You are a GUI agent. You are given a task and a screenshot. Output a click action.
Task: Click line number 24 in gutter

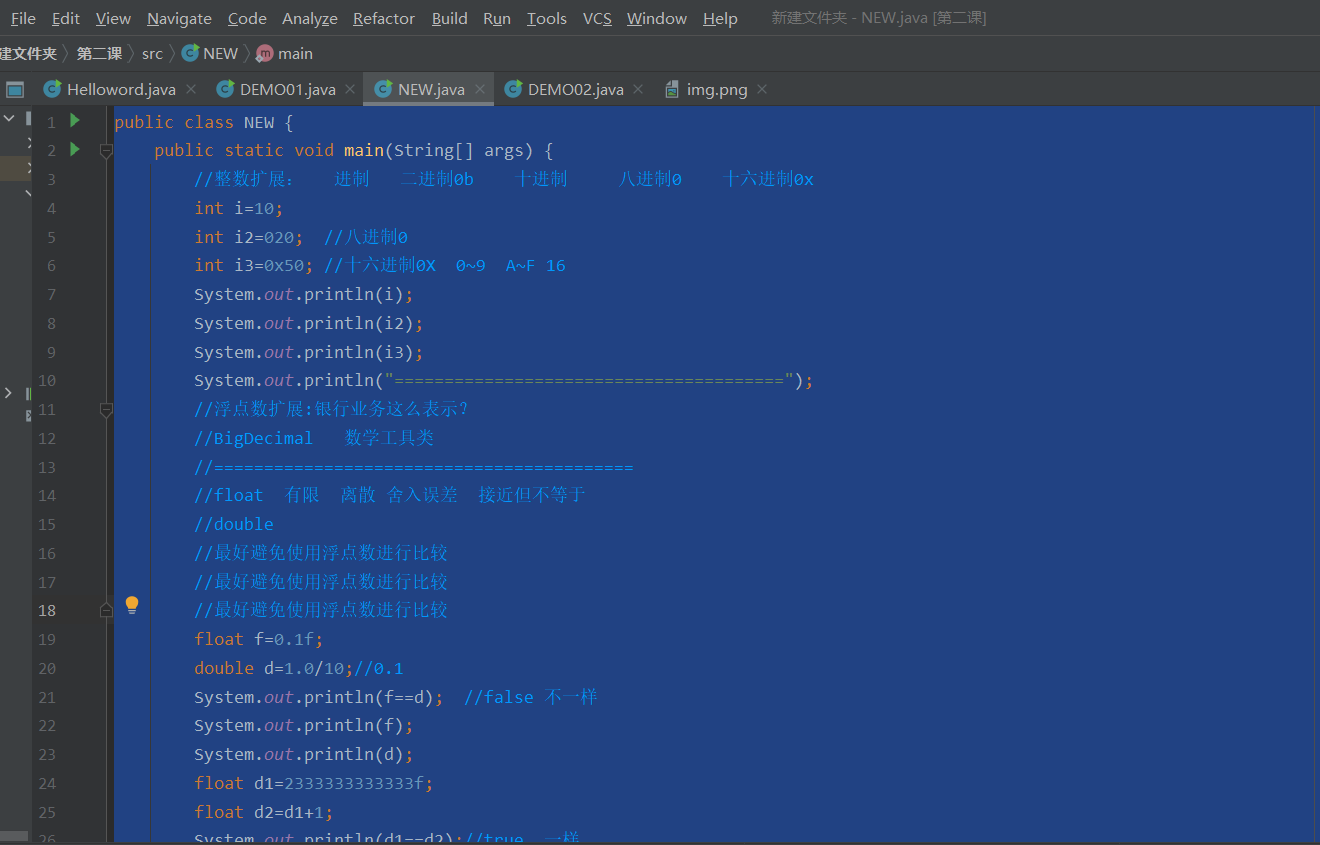click(47, 784)
